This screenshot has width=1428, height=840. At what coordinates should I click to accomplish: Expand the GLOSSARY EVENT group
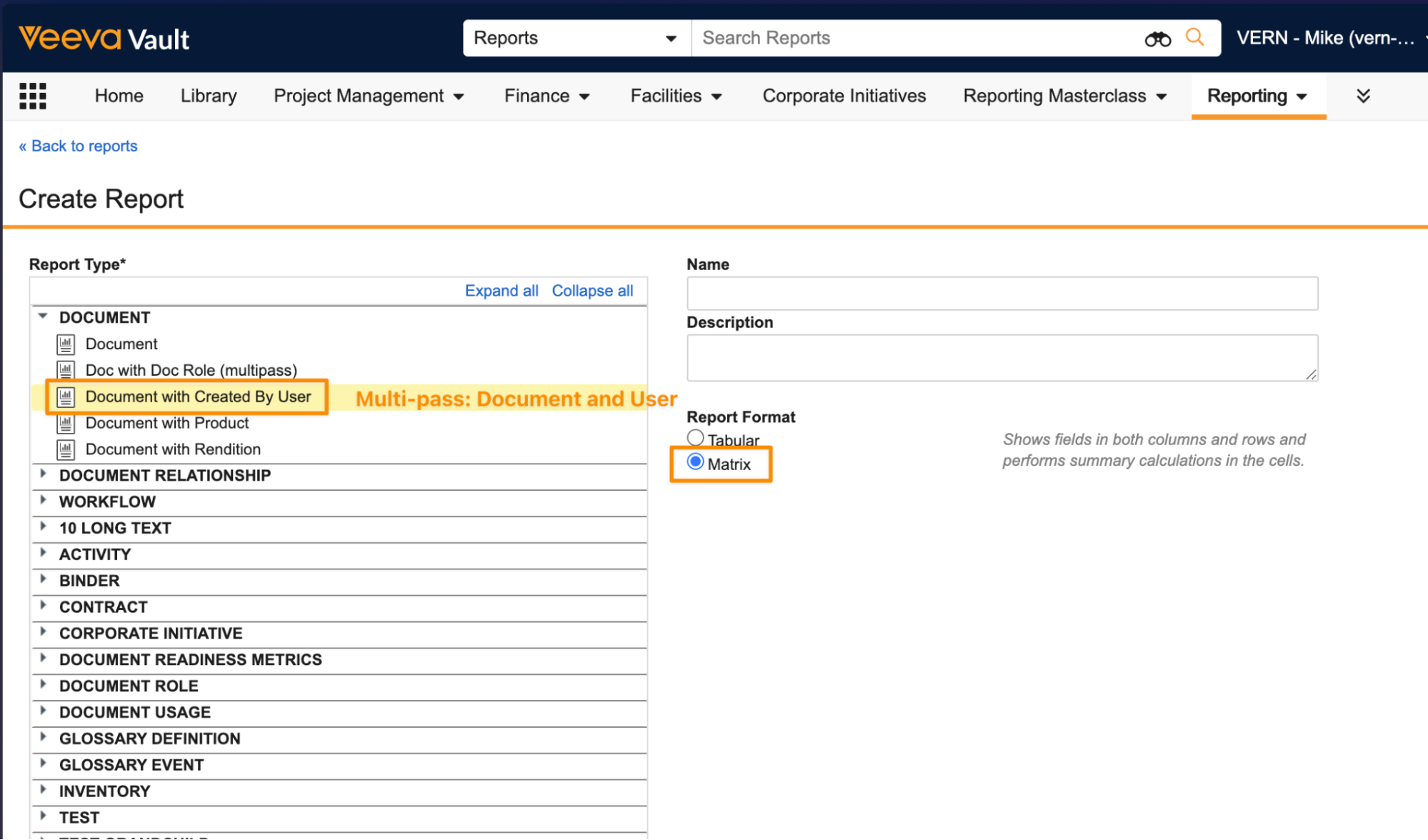43,764
